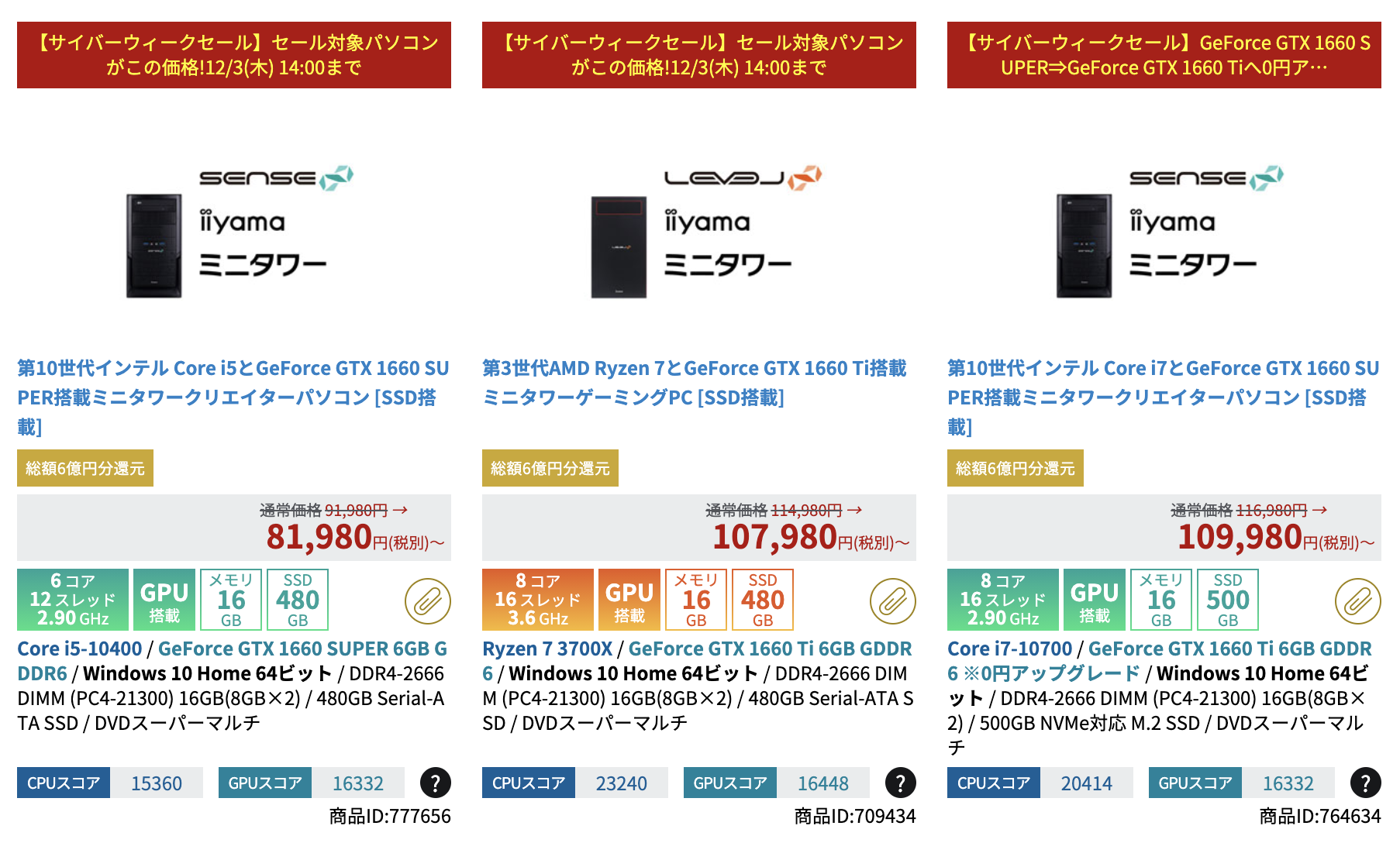Image resolution: width=1400 pixels, height=843 pixels.
Task: Click first red Cyber Week sale banner
Action: (234, 55)
